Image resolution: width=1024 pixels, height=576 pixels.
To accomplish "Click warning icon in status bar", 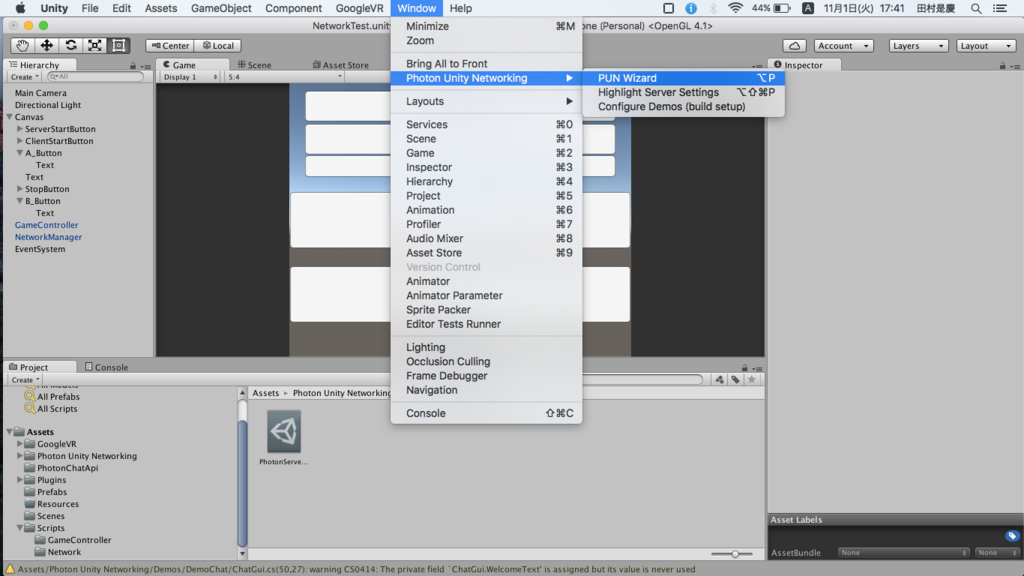I will pos(9,569).
